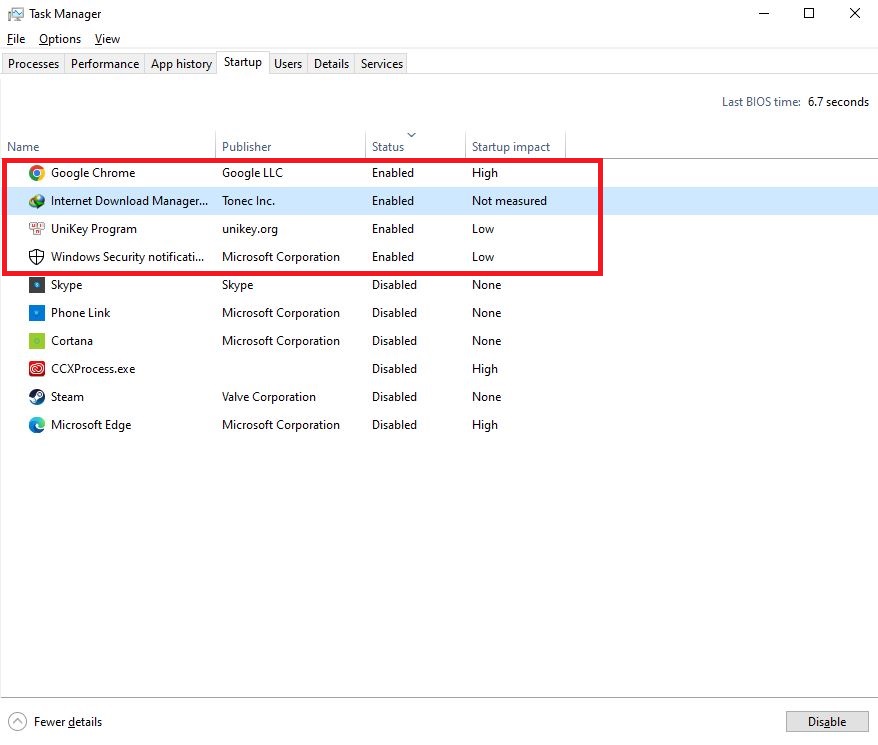Sort the list by the Status column header
The height and width of the screenshot is (745, 878).
[387, 147]
